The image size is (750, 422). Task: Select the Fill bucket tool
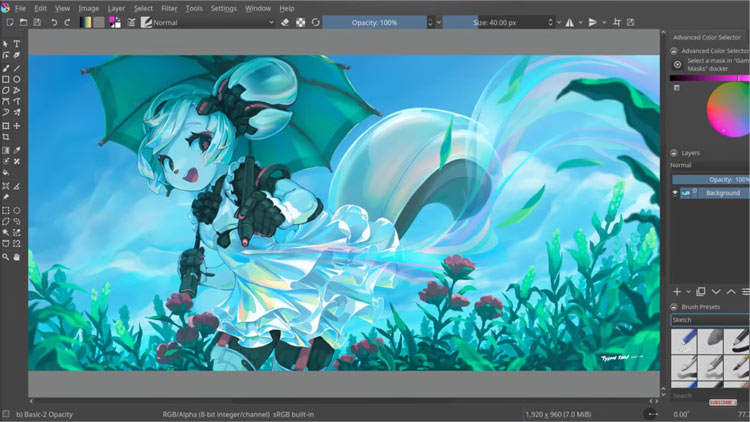(5, 173)
